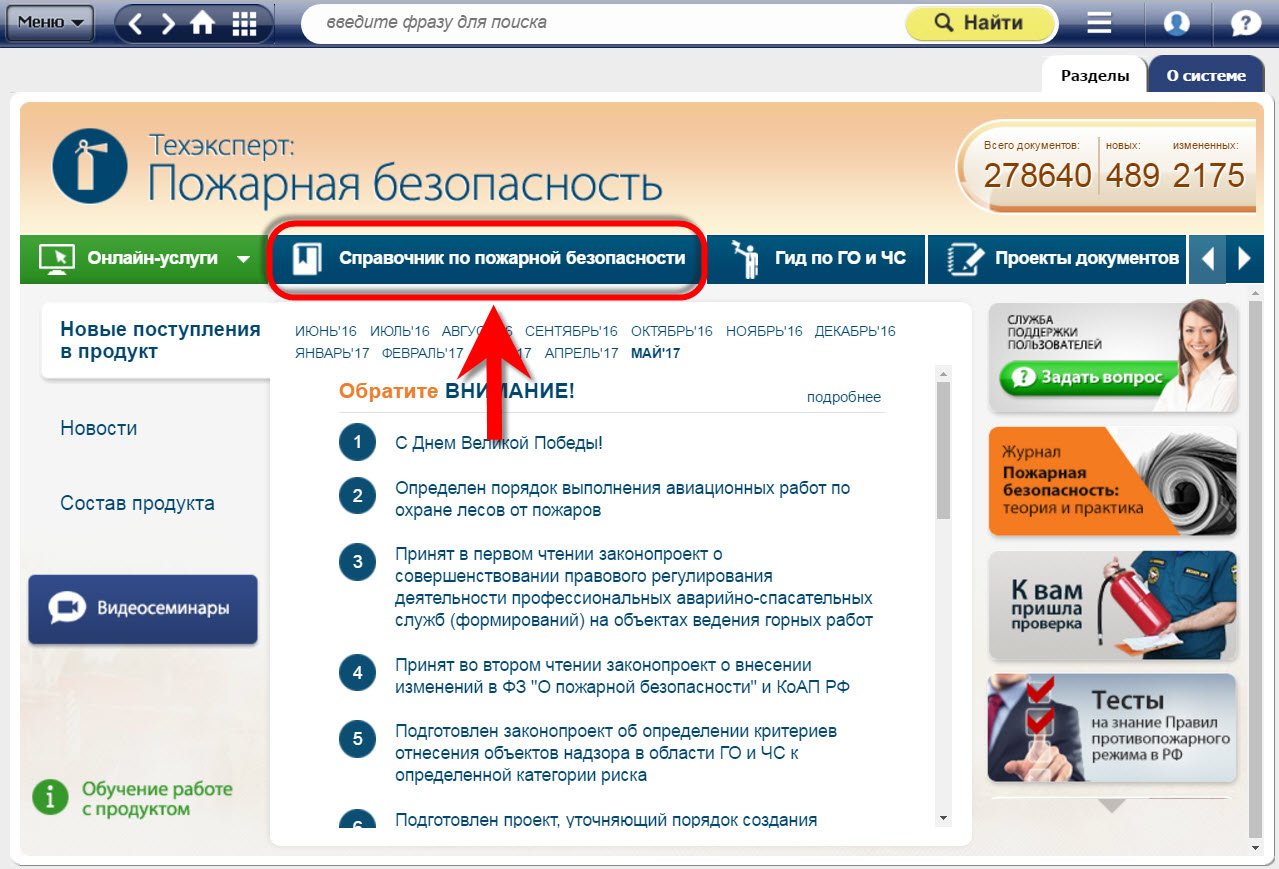Click the forward navigation arrow
1279x869 pixels.
168,23
